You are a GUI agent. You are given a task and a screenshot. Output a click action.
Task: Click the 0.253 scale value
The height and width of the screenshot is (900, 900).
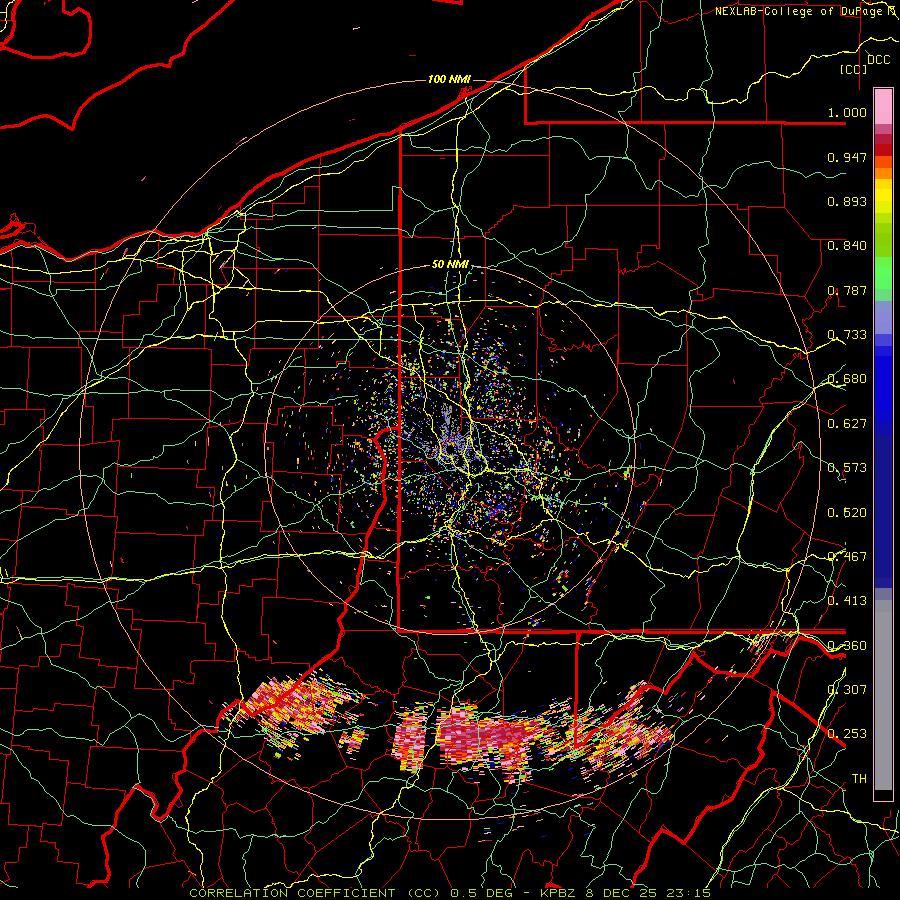tap(847, 734)
